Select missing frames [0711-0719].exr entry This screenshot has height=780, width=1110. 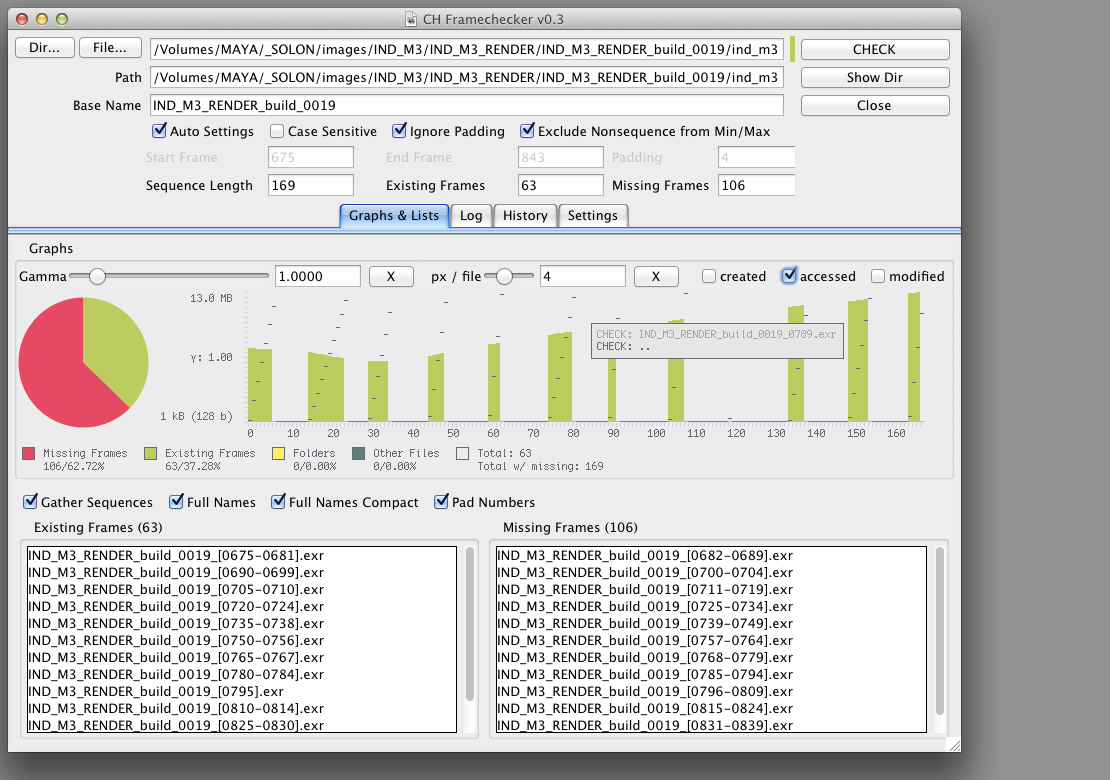pos(711,590)
